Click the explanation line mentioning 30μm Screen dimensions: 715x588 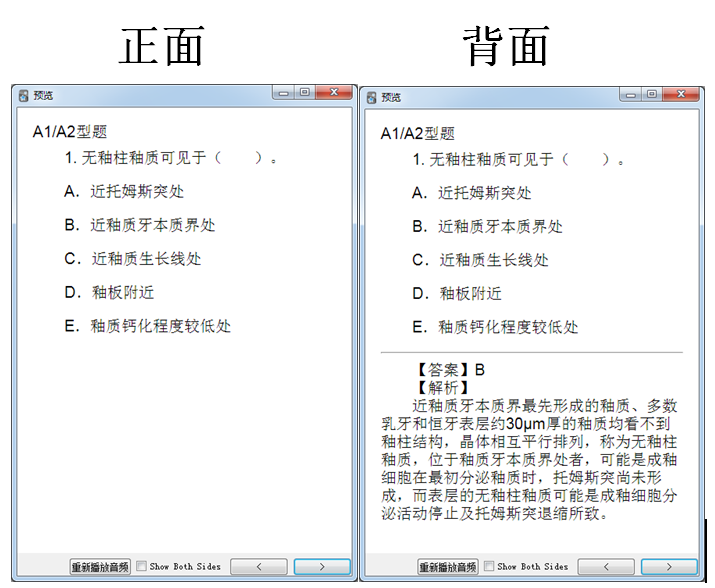coord(526,424)
